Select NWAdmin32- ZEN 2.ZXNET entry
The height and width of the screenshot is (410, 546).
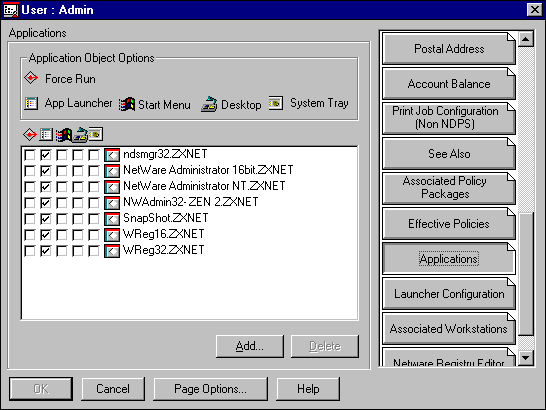[x=190, y=202]
